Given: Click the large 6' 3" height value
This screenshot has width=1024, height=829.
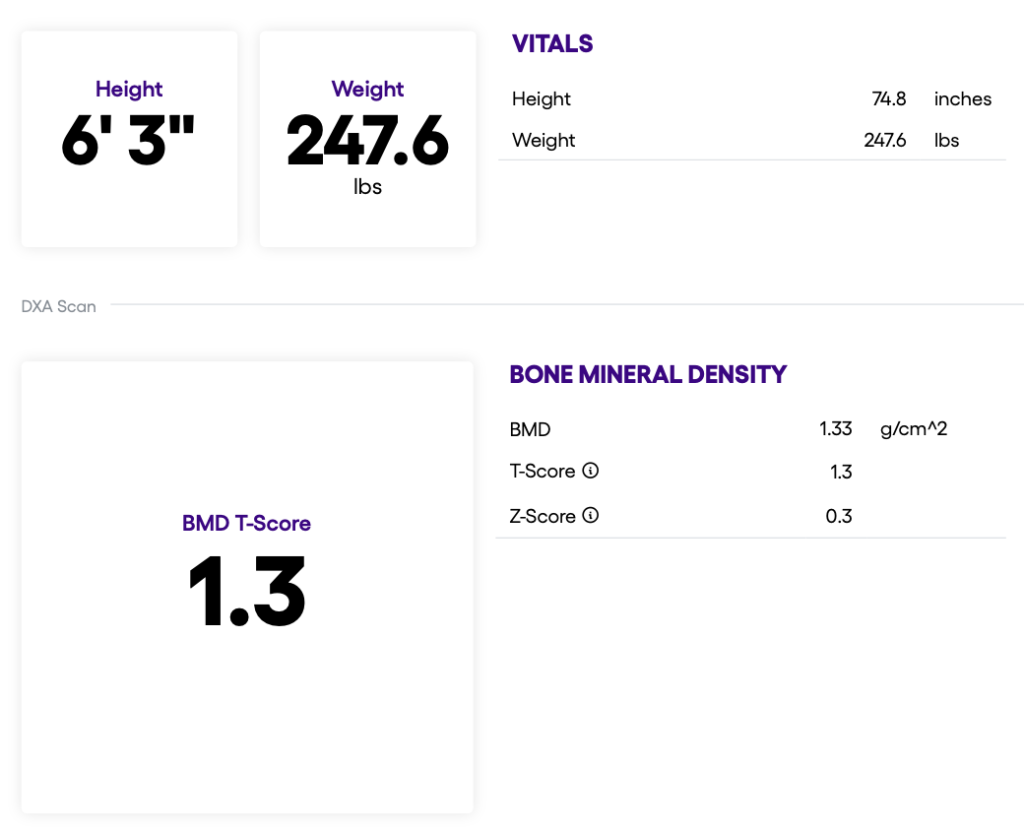Looking at the screenshot, I should 128,142.
